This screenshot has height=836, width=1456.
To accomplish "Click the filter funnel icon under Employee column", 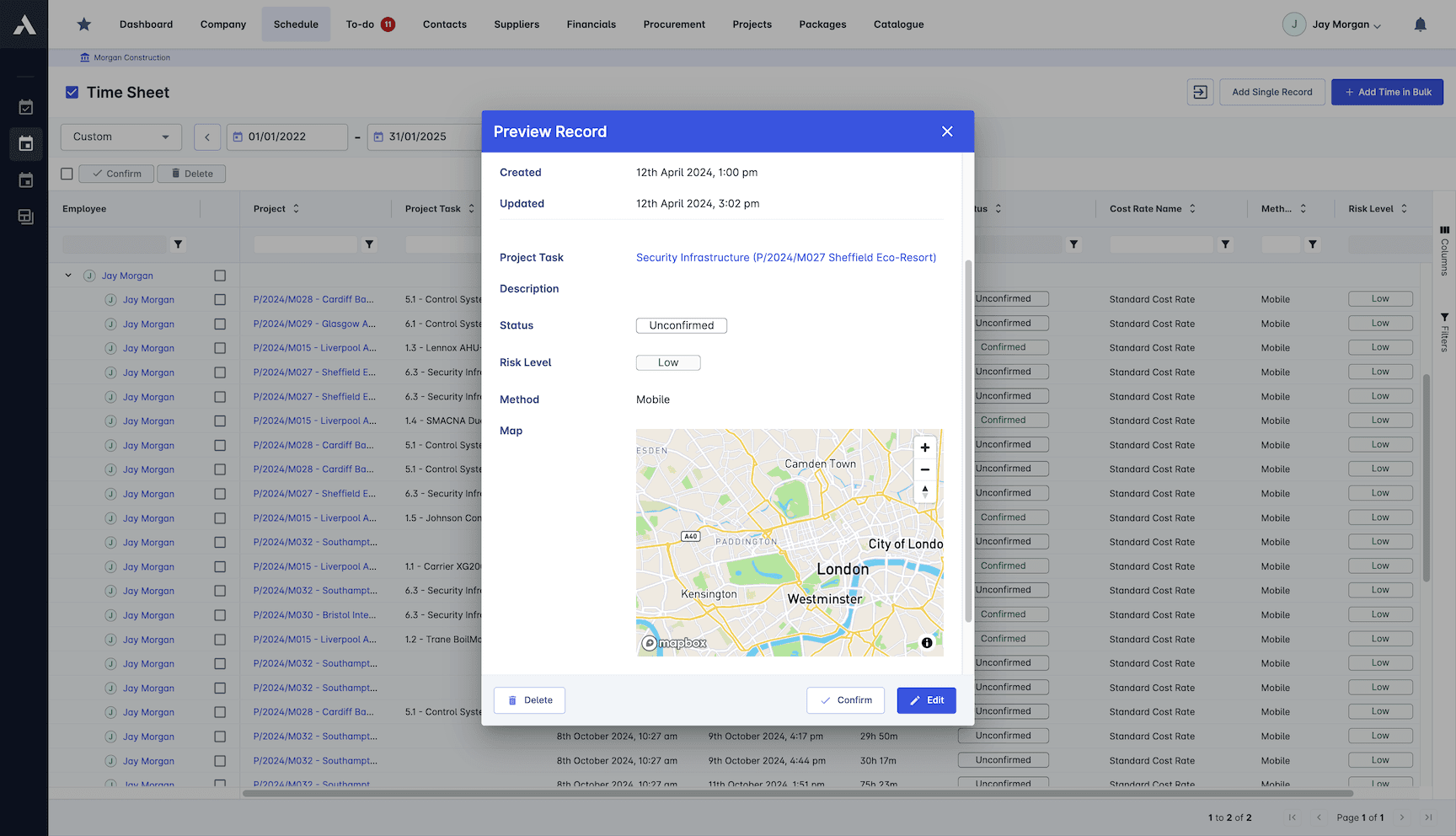I will click(x=178, y=244).
